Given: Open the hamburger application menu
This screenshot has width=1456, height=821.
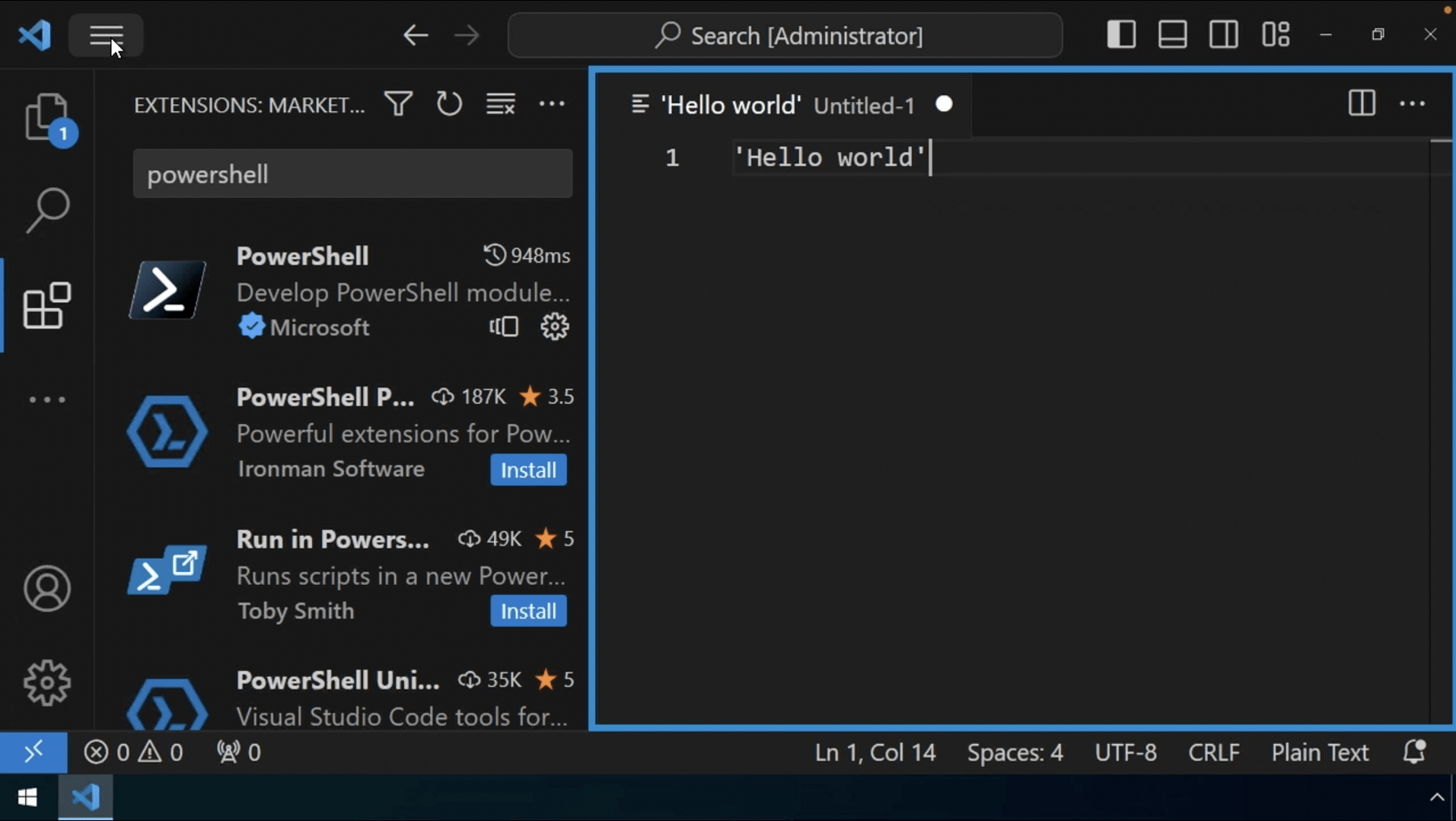Looking at the screenshot, I should (x=106, y=35).
